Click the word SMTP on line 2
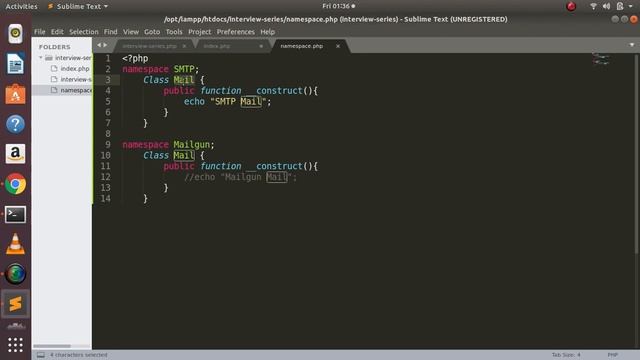 pyautogui.click(x=184, y=69)
